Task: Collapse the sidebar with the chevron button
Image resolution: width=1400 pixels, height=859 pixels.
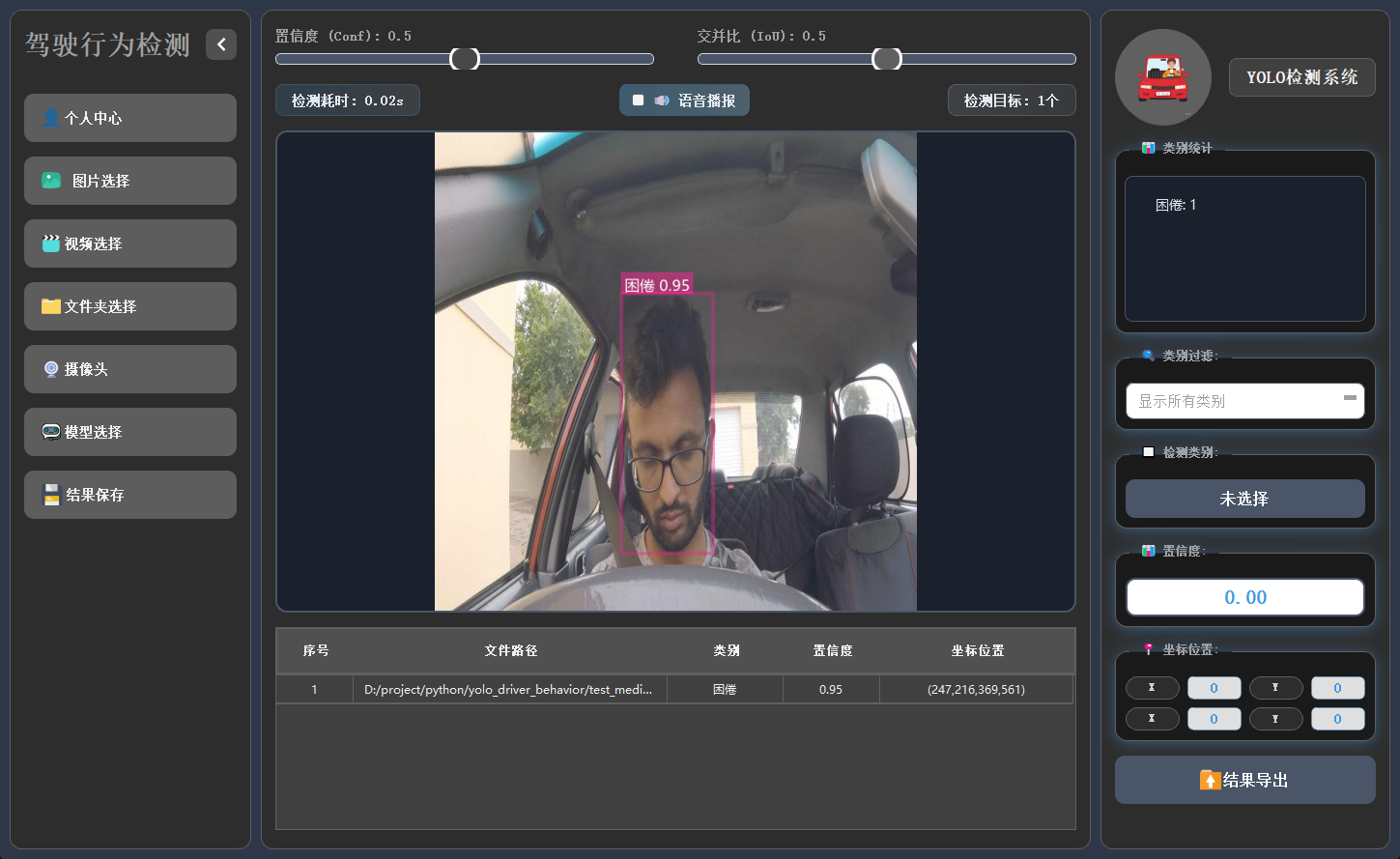Action: [221, 44]
